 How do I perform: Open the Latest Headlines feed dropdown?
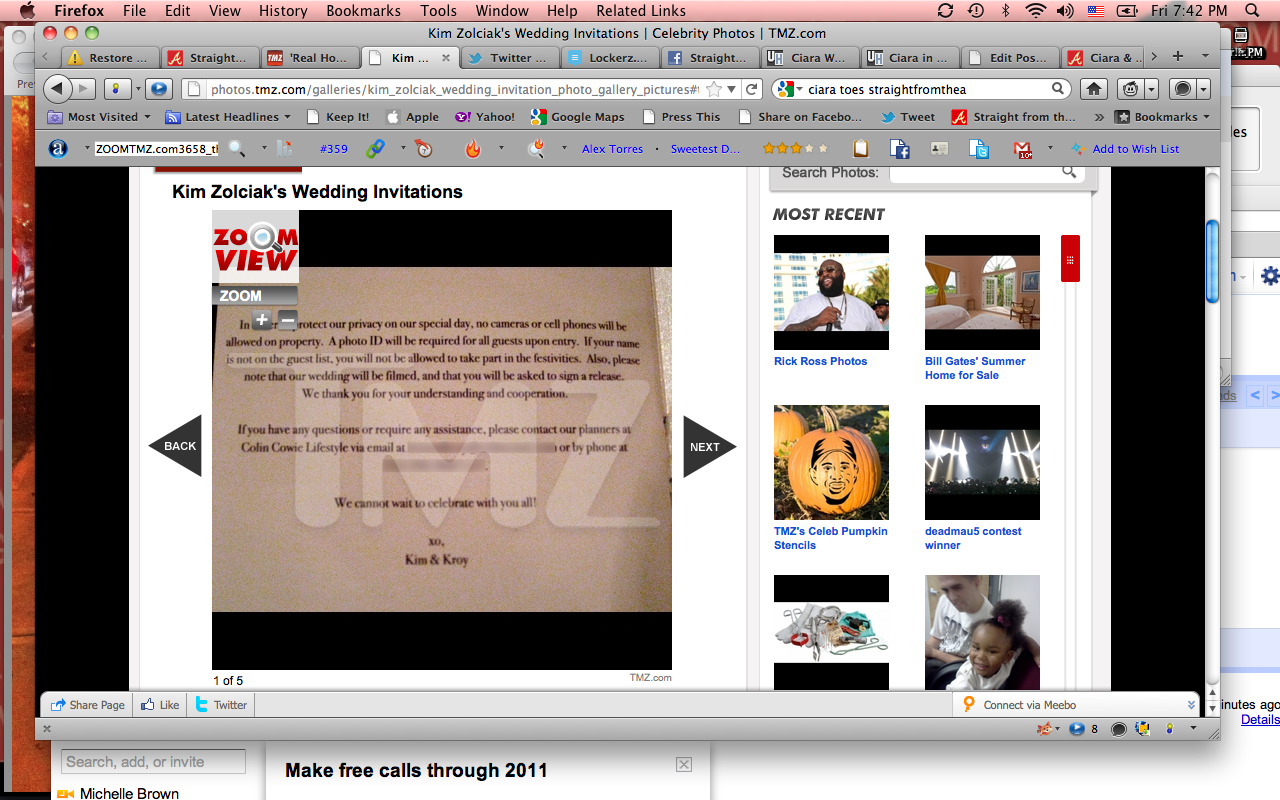click(229, 117)
